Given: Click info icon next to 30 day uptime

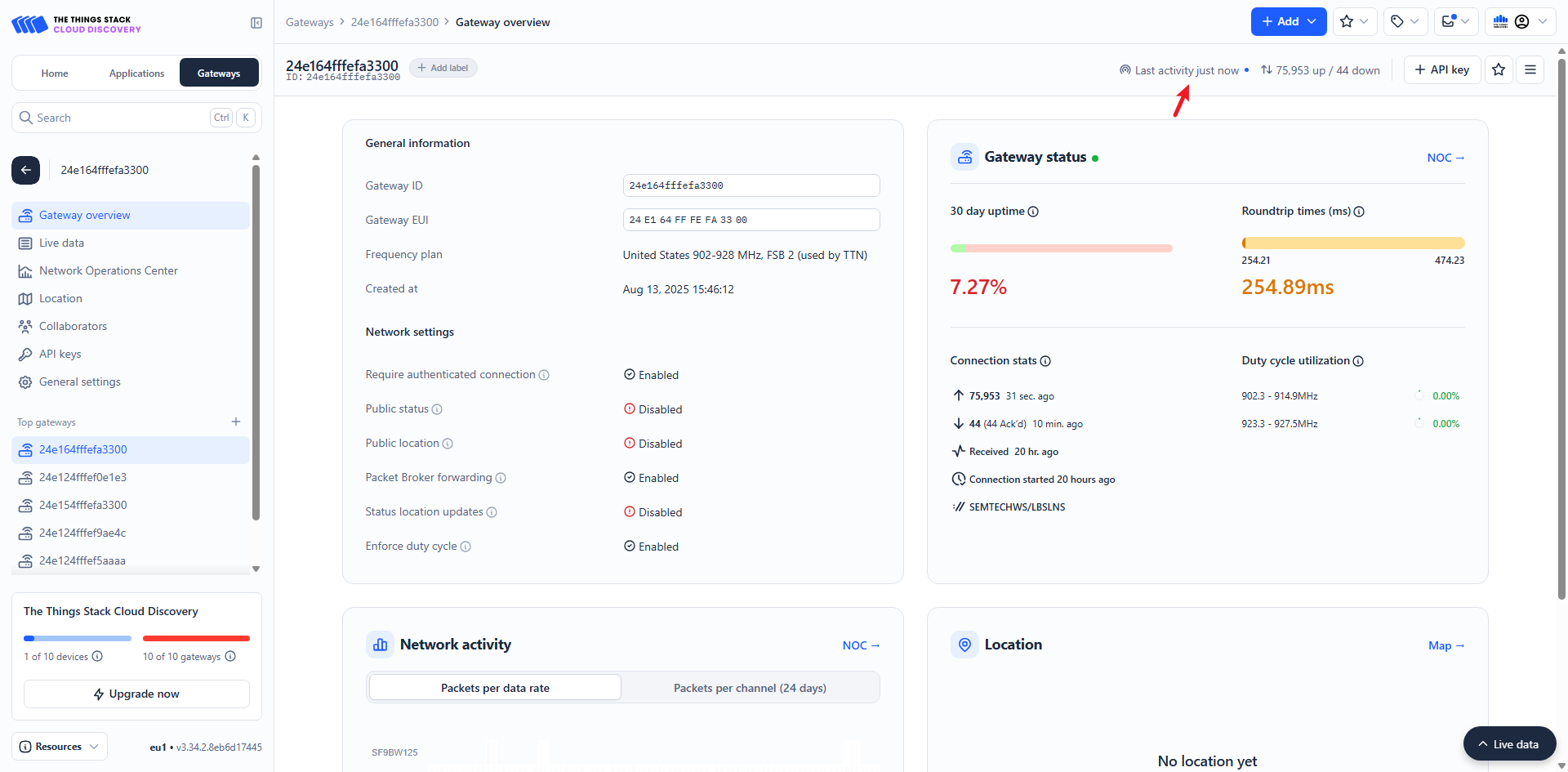Looking at the screenshot, I should tap(1033, 212).
